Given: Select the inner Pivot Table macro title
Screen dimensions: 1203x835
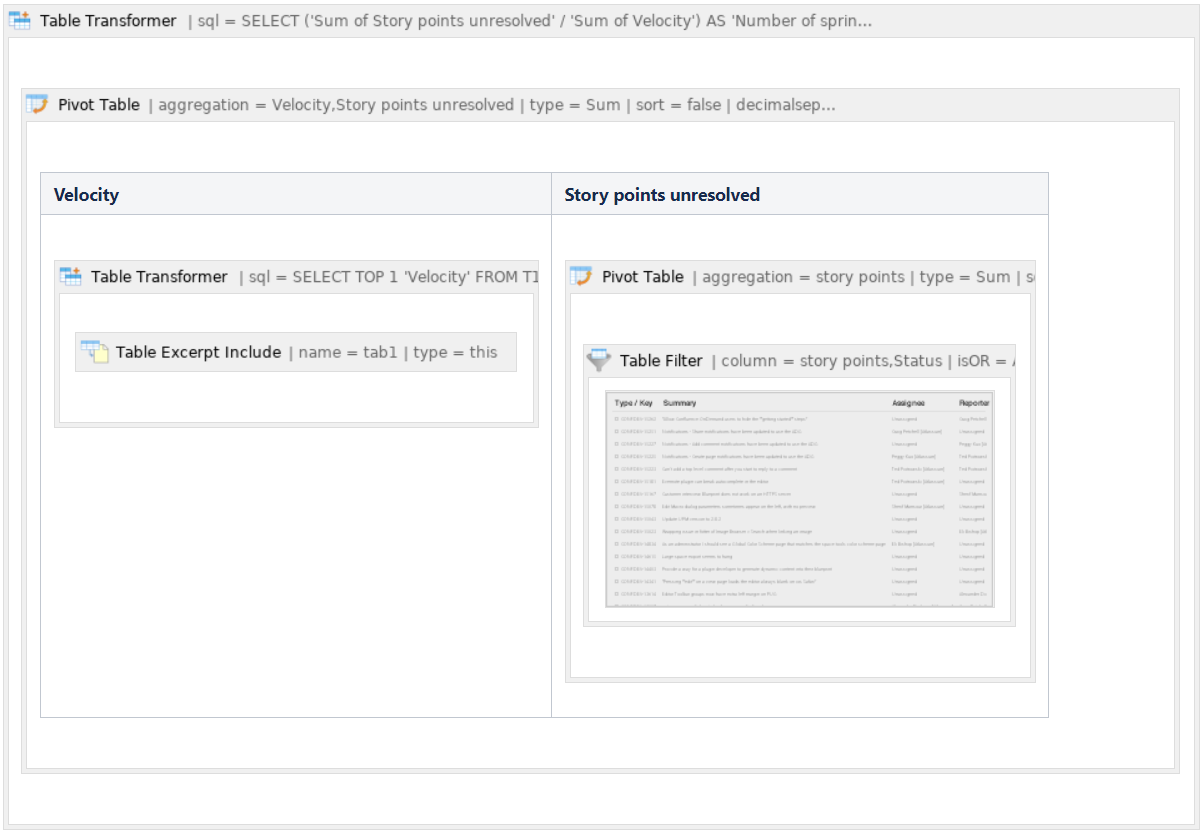Looking at the screenshot, I should 642,277.
